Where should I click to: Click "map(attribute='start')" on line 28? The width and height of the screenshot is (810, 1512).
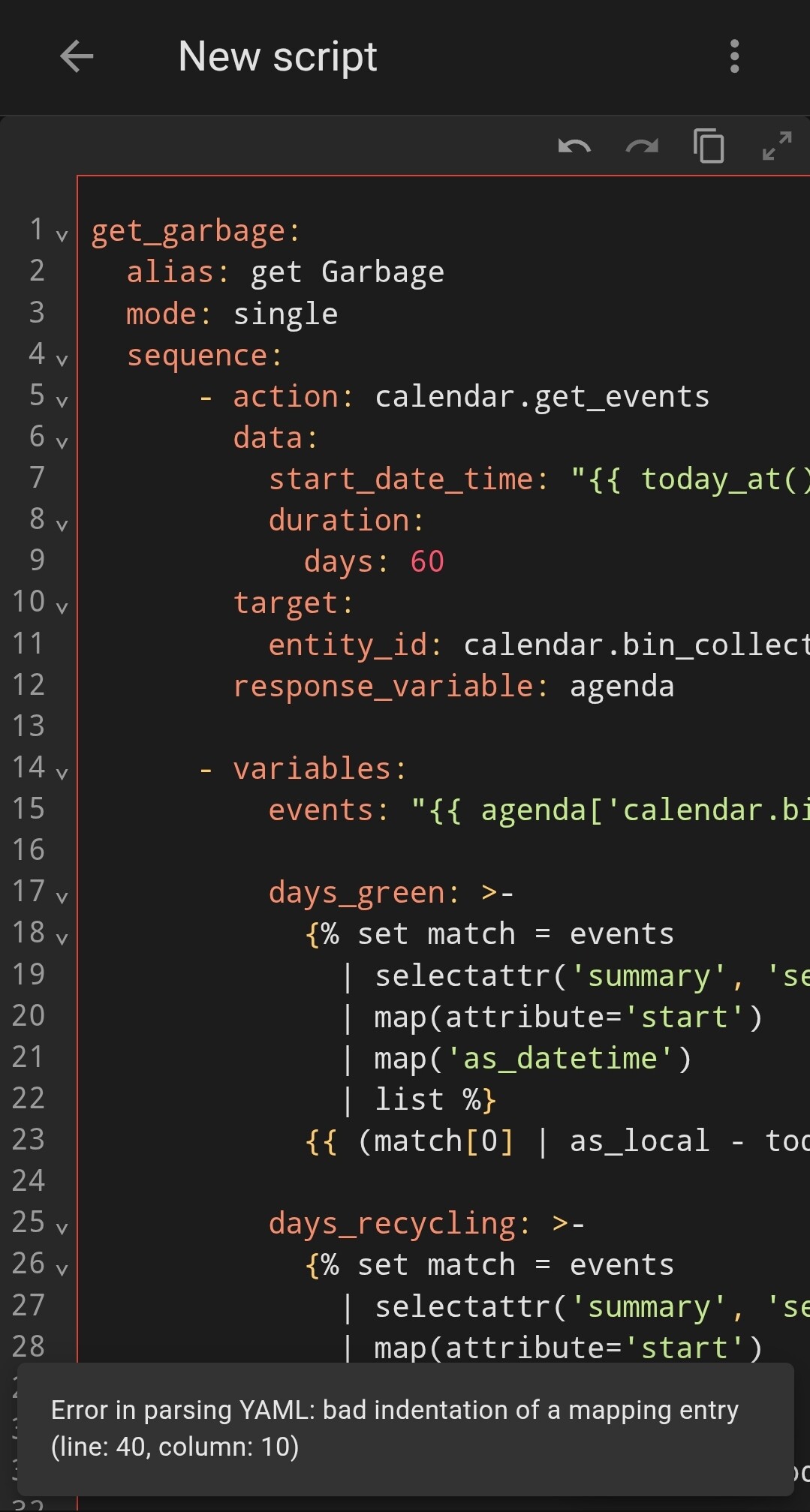pos(568,1348)
